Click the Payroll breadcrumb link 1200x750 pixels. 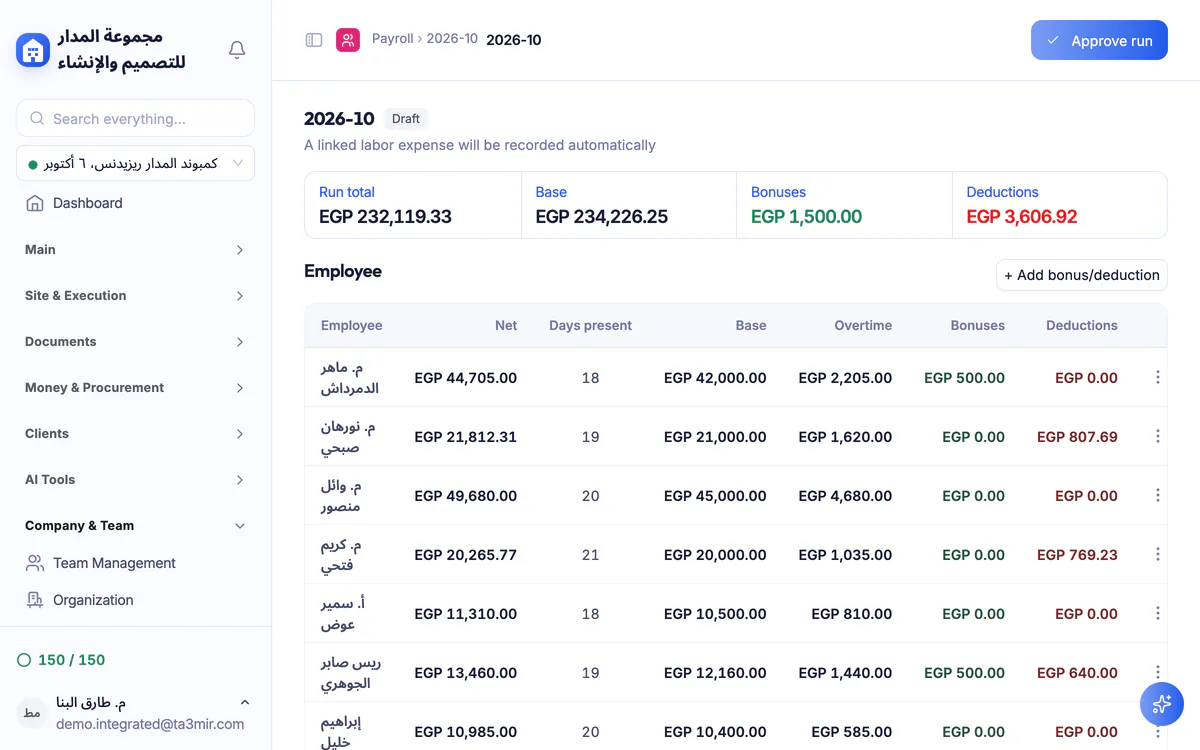393,39
